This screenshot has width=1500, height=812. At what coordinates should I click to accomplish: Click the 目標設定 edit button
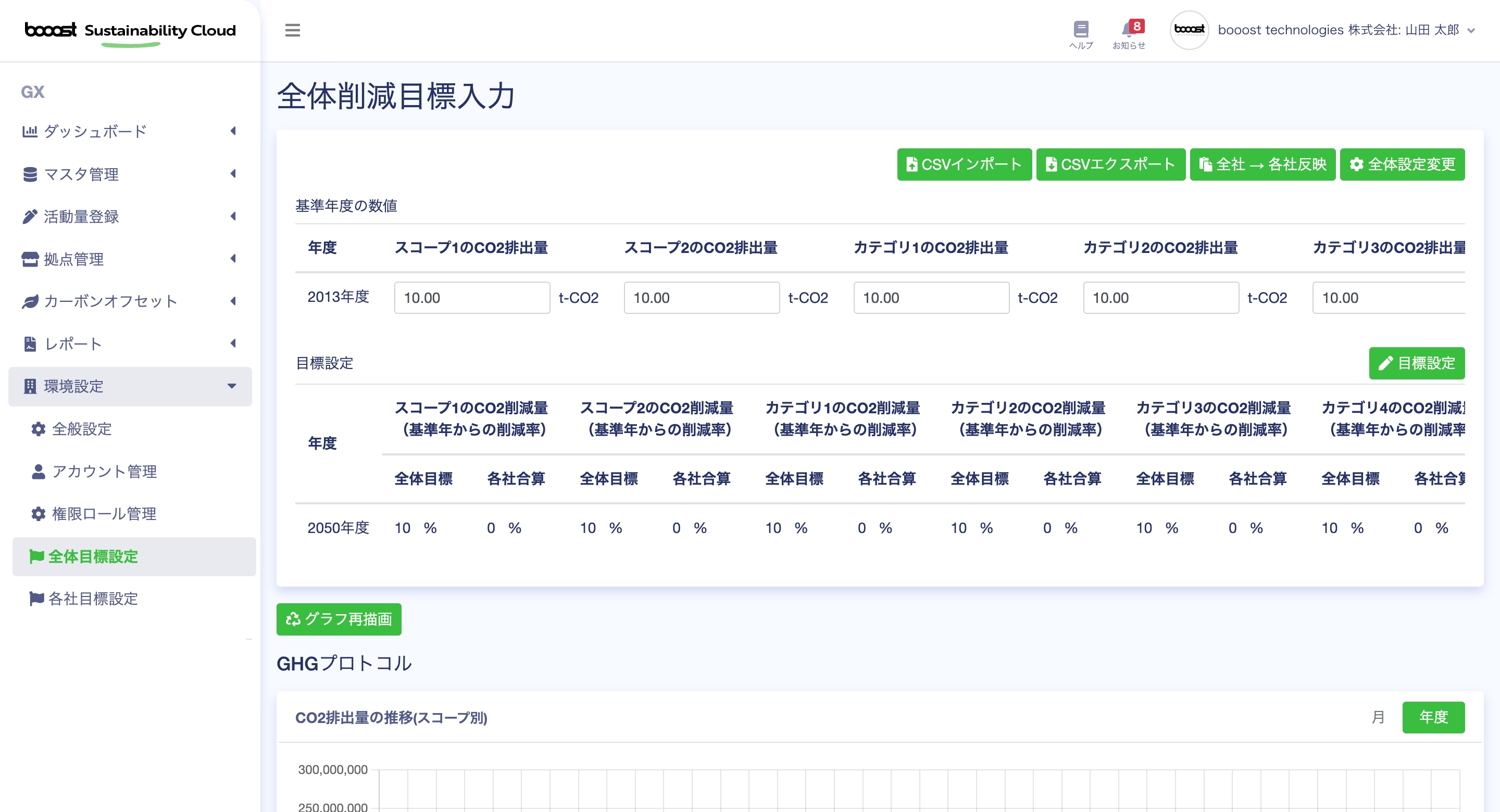click(x=1417, y=363)
